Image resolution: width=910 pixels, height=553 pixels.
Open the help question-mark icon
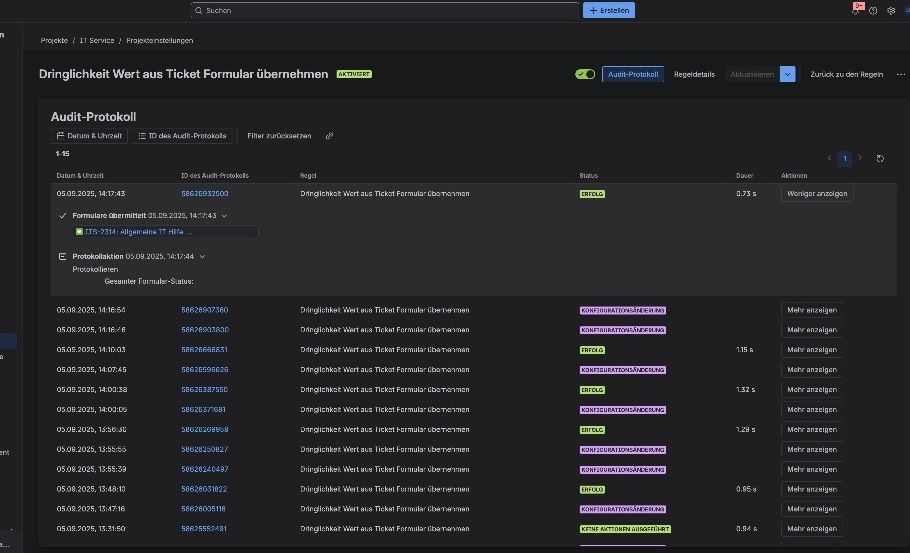[873, 10]
